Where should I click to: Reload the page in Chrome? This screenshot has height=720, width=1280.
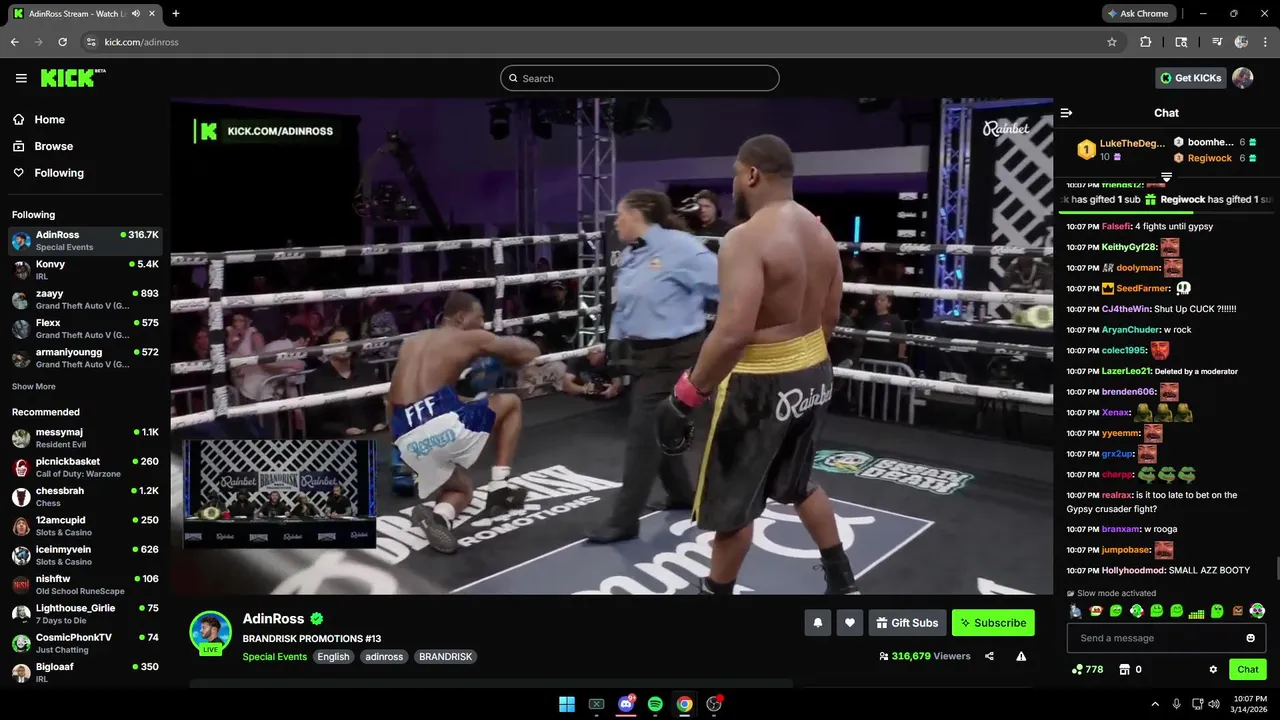tap(62, 42)
